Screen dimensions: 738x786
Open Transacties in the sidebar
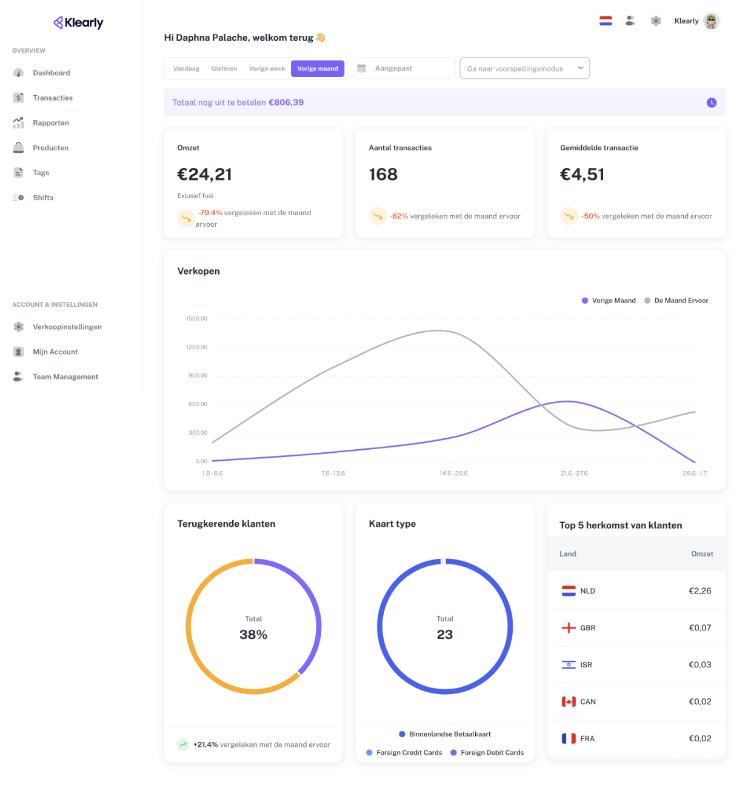52,97
